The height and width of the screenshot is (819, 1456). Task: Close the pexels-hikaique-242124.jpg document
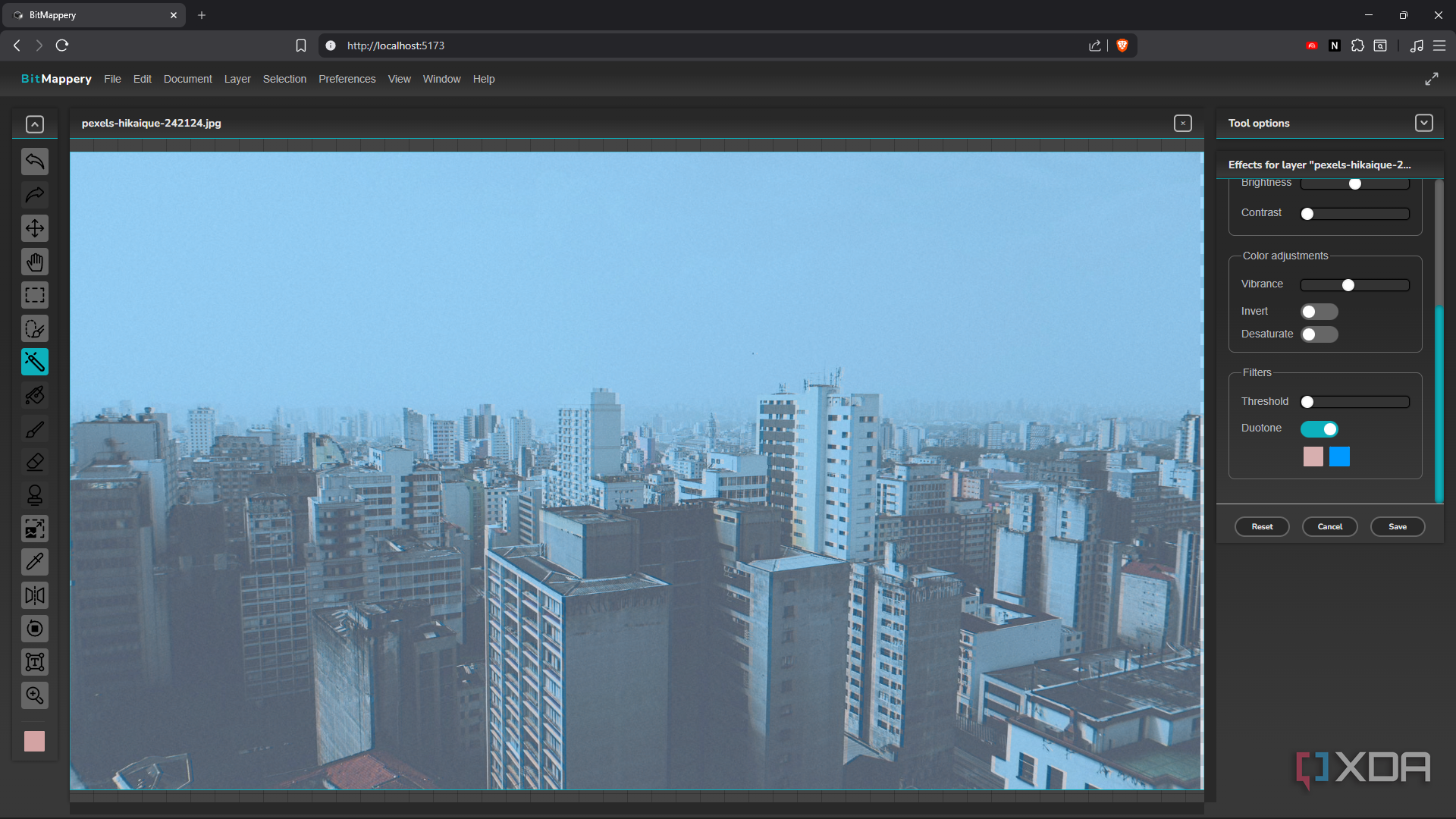(1183, 124)
